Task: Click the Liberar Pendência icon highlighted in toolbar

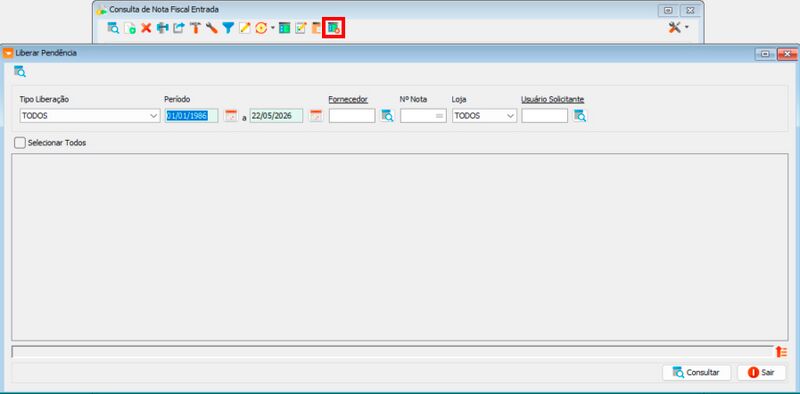Action: (x=334, y=28)
